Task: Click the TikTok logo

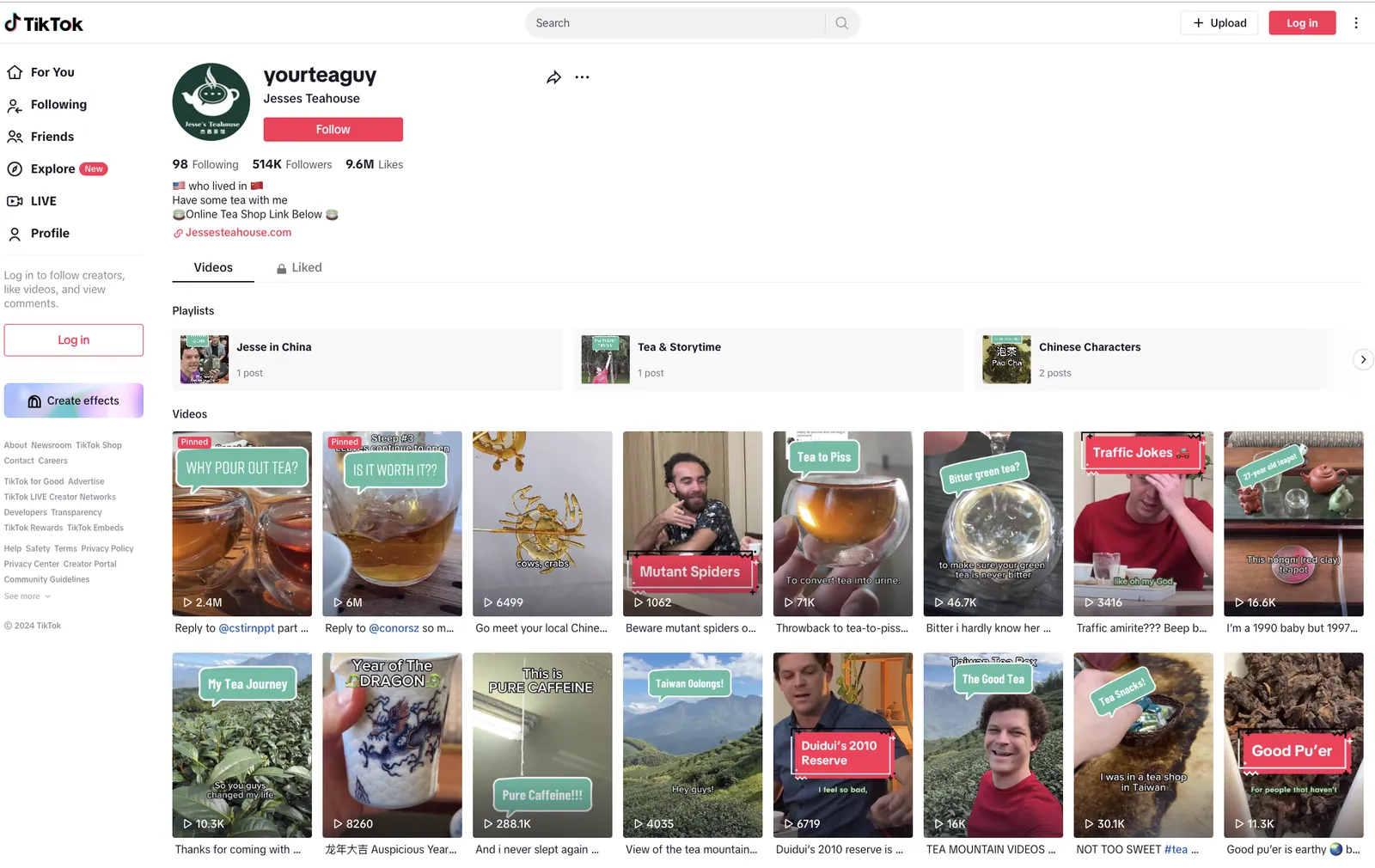Action: tap(44, 23)
